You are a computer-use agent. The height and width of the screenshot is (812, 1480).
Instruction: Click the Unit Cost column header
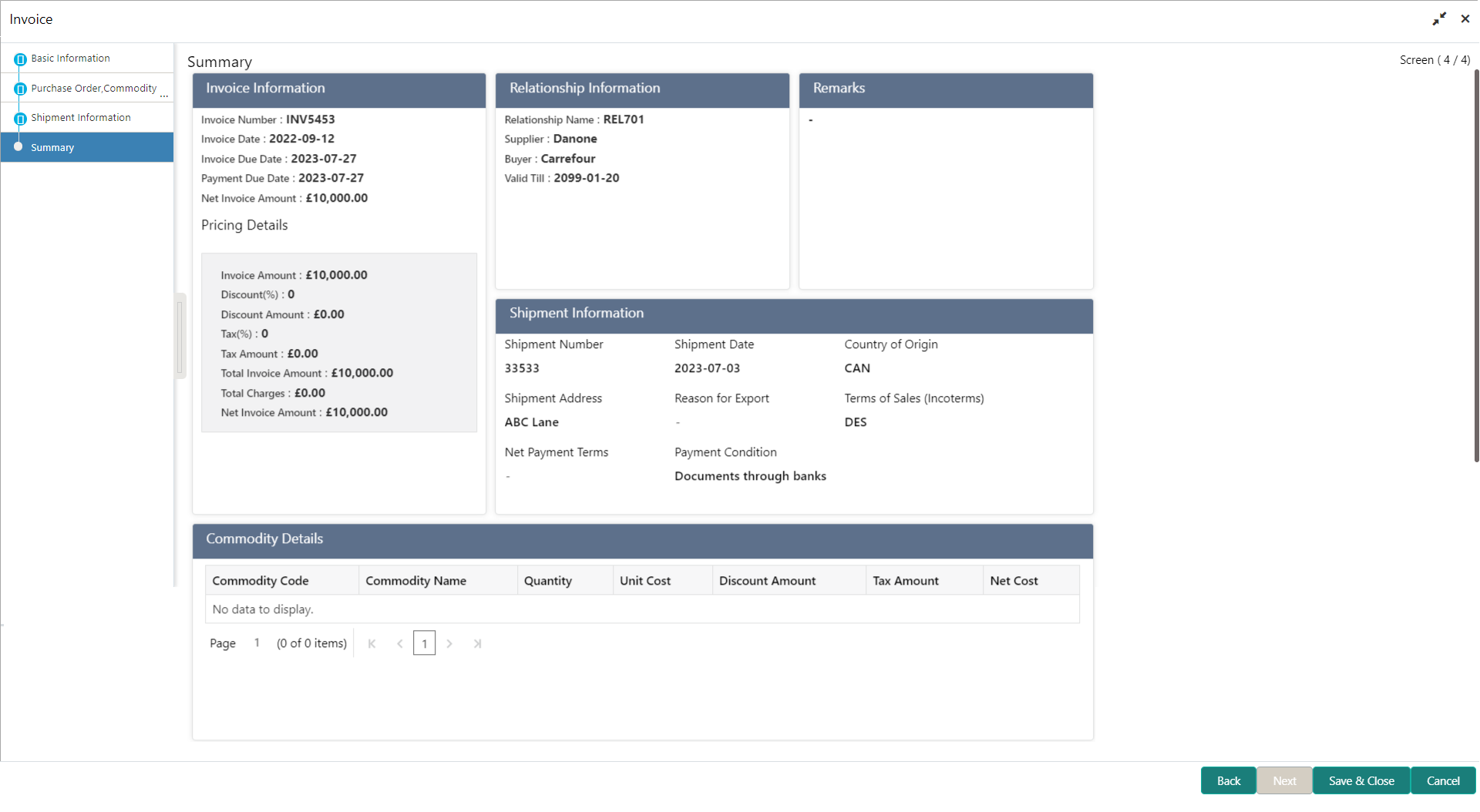click(x=663, y=581)
